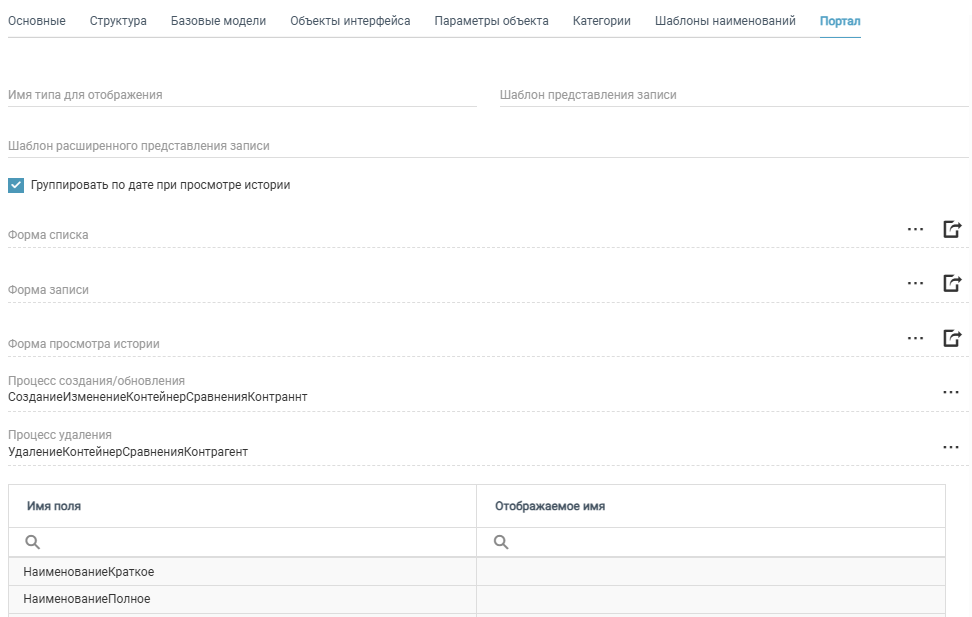Click the search filter under Имя поля
This screenshot has height=617, width=972.
(250, 542)
